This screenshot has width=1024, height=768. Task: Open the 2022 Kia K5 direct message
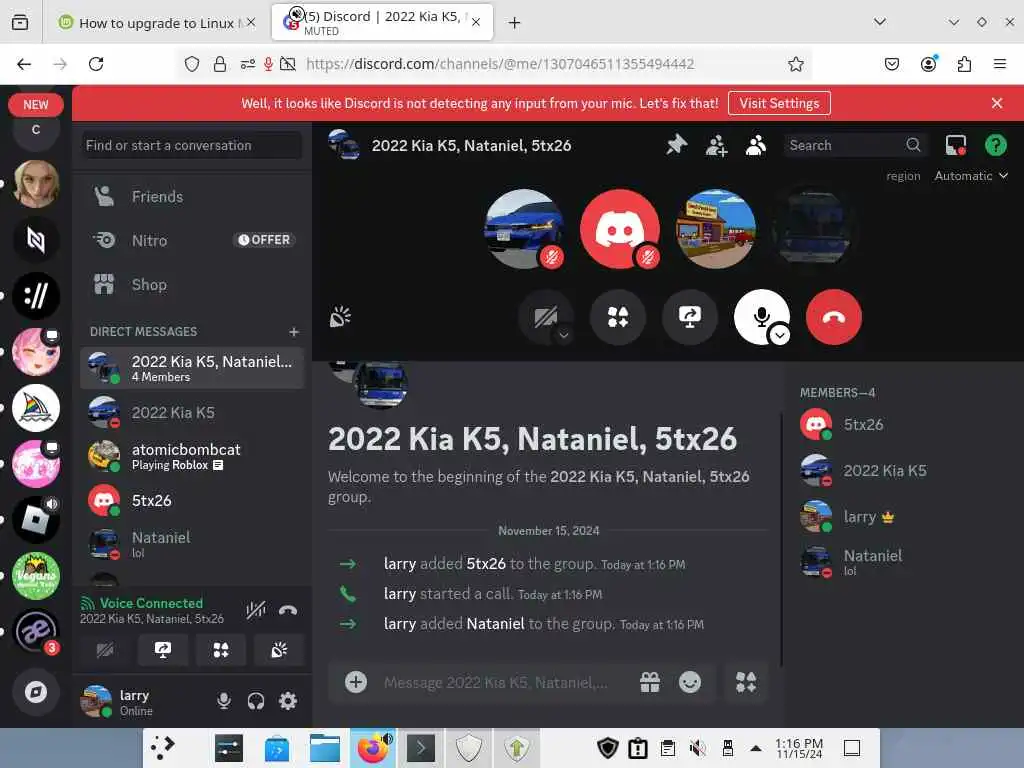pyautogui.click(x=191, y=413)
